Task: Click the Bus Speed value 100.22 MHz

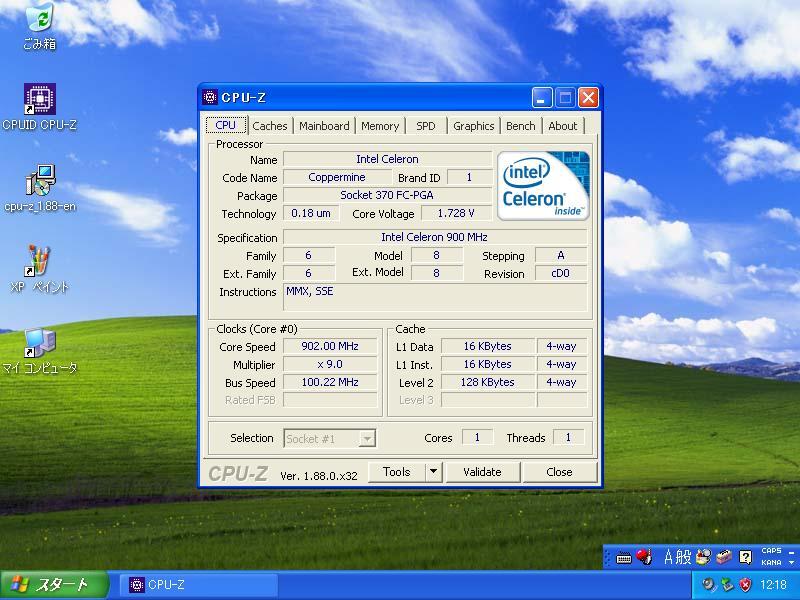Action: (x=330, y=382)
